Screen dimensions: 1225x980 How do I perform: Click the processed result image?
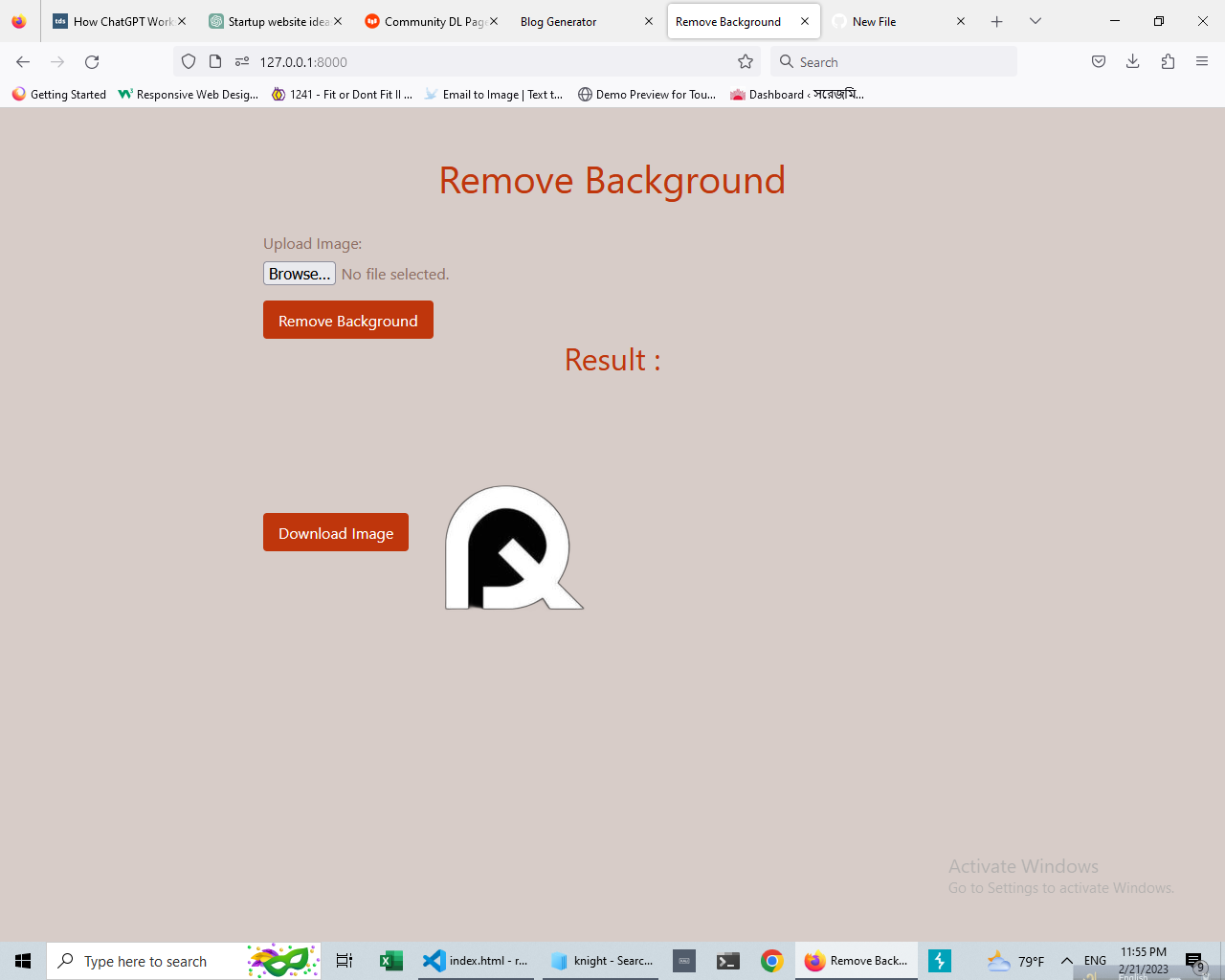pos(513,546)
